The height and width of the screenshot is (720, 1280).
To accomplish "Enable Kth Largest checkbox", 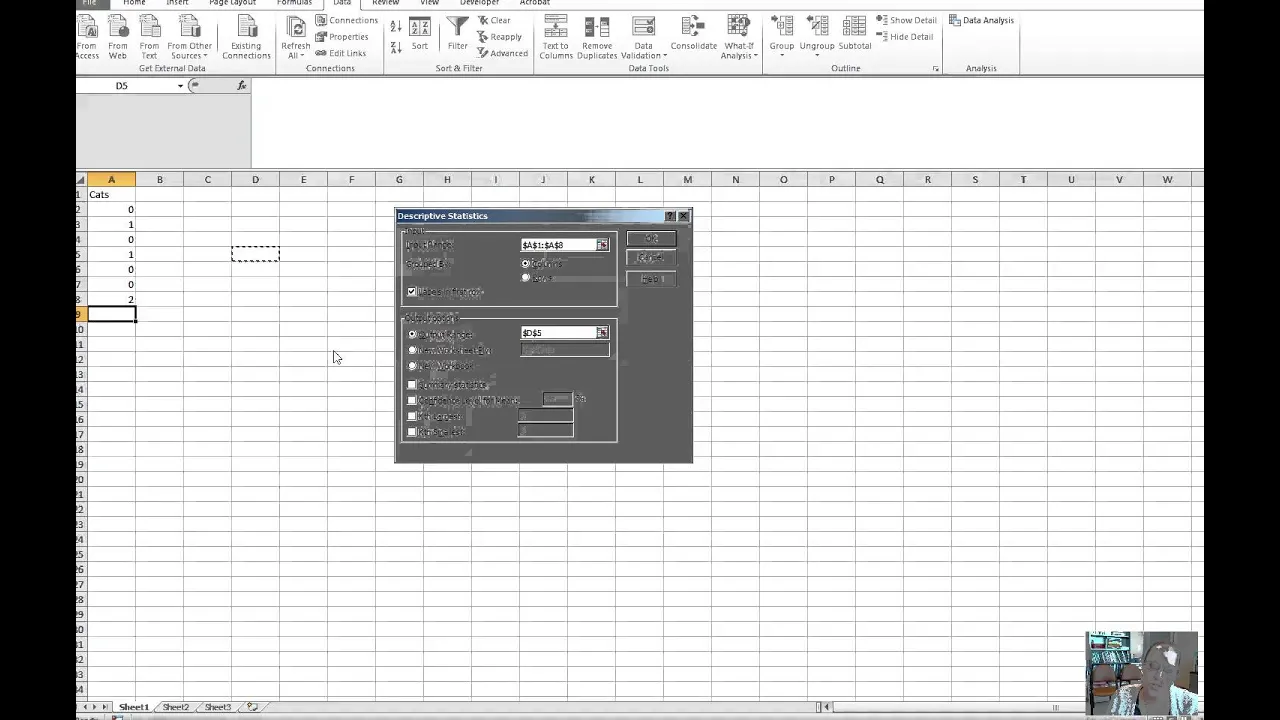I will pyautogui.click(x=412, y=416).
